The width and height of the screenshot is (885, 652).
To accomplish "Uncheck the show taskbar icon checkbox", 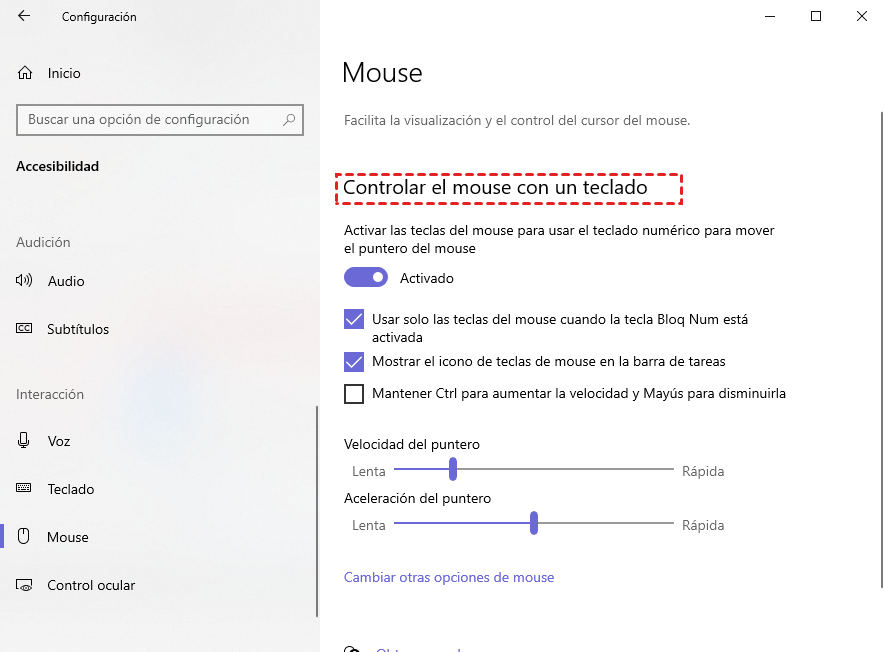I will click(x=354, y=361).
